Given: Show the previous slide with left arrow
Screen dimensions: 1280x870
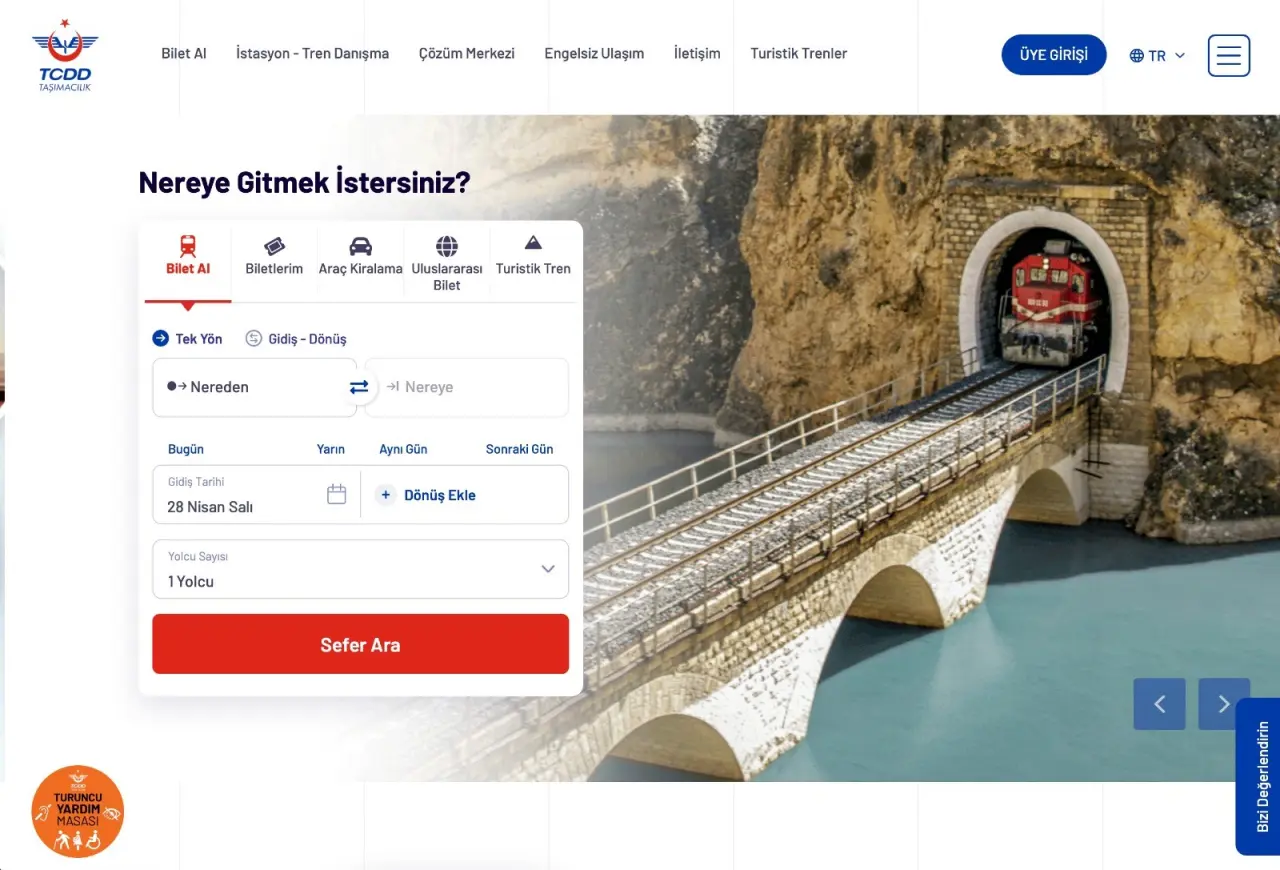Looking at the screenshot, I should pos(1159,704).
